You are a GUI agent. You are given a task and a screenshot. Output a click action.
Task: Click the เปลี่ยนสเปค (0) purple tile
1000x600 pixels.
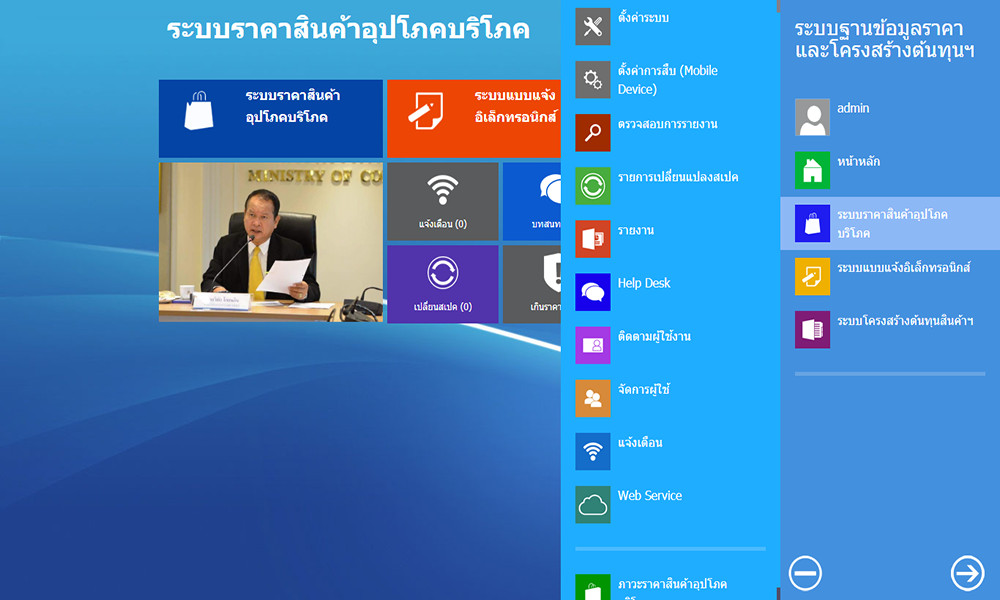tap(443, 284)
